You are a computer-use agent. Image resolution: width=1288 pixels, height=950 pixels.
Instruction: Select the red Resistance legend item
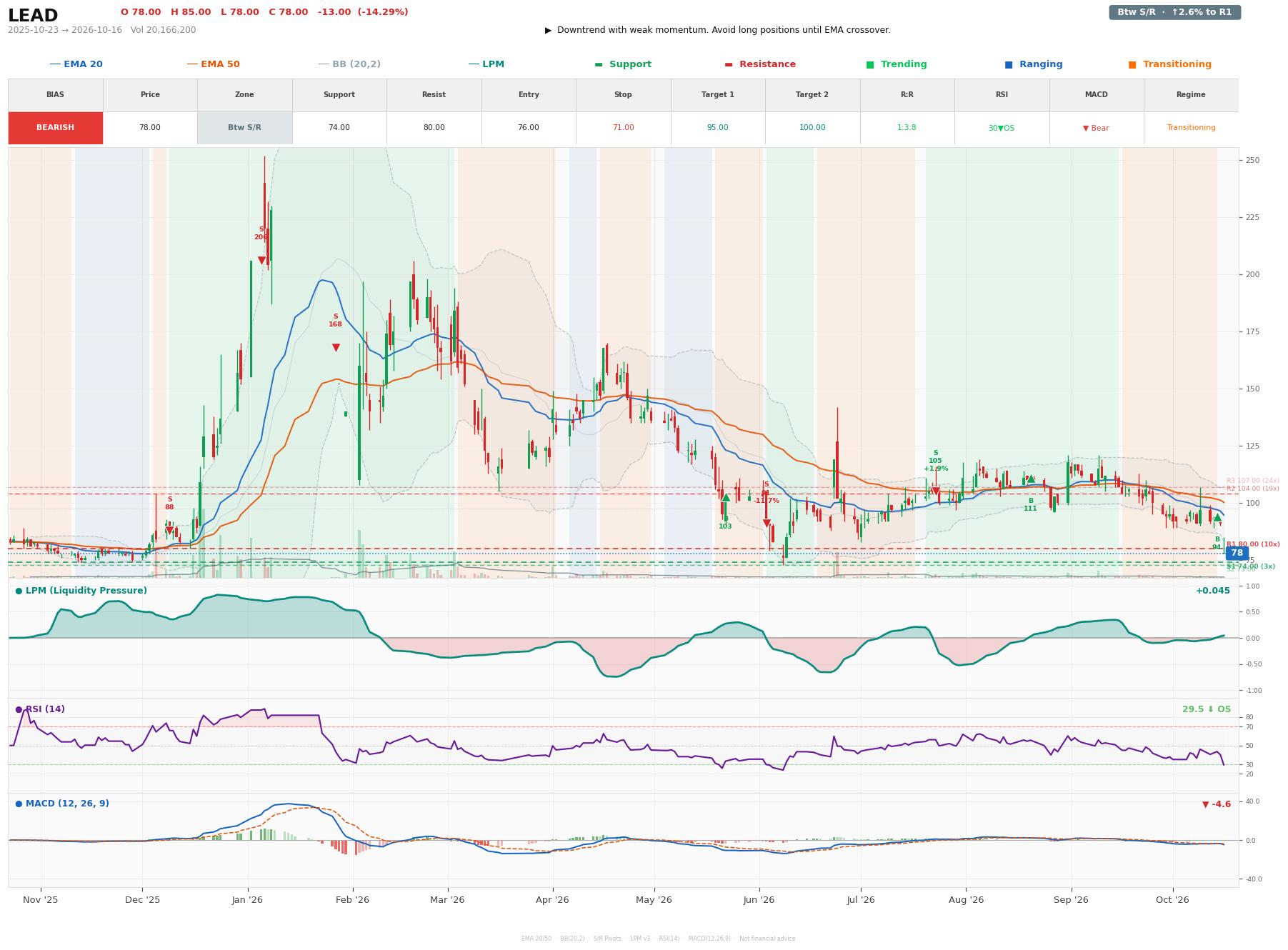pos(760,64)
